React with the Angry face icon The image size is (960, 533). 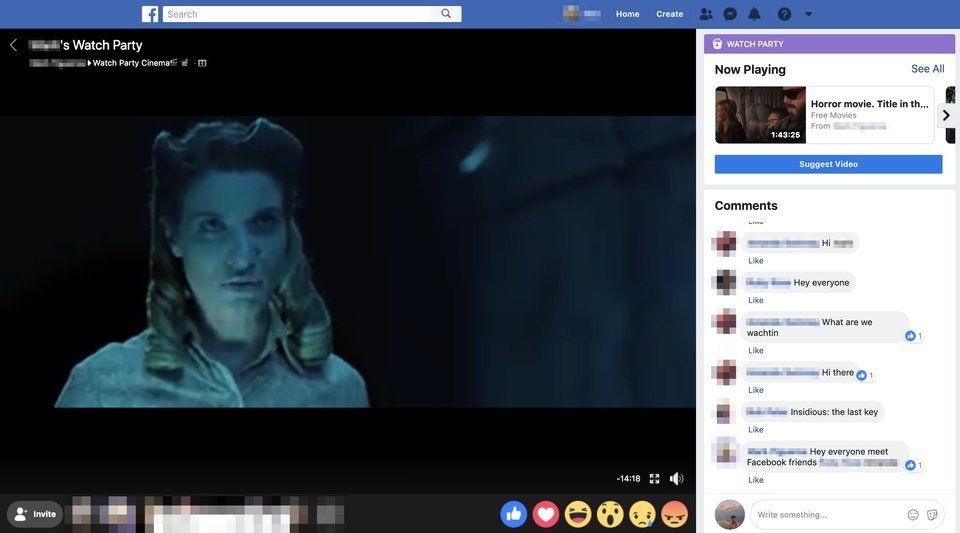(675, 514)
